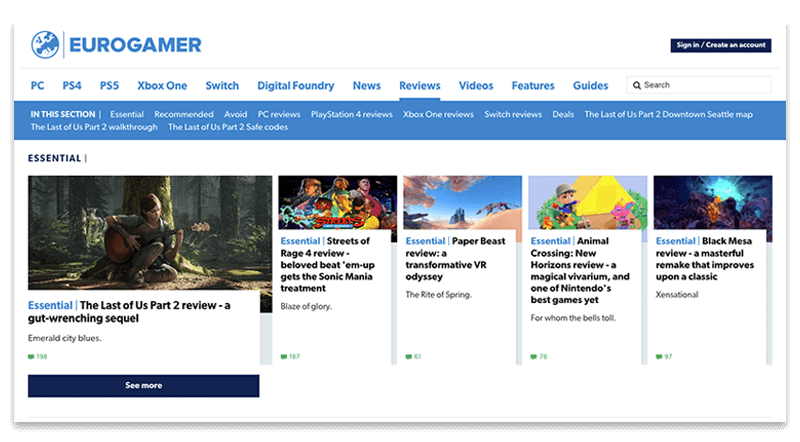
Task: Open the Xbox One reviews link
Action: tap(438, 114)
